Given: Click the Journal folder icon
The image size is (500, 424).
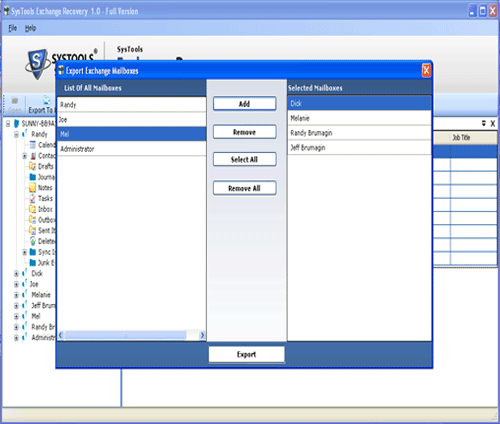Looking at the screenshot, I should coord(33,177).
